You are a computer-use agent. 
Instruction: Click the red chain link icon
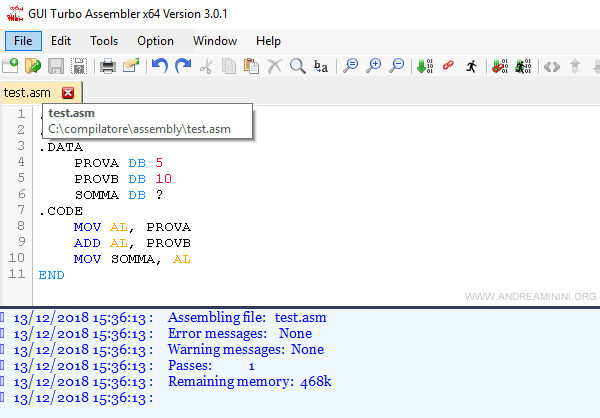pos(447,66)
